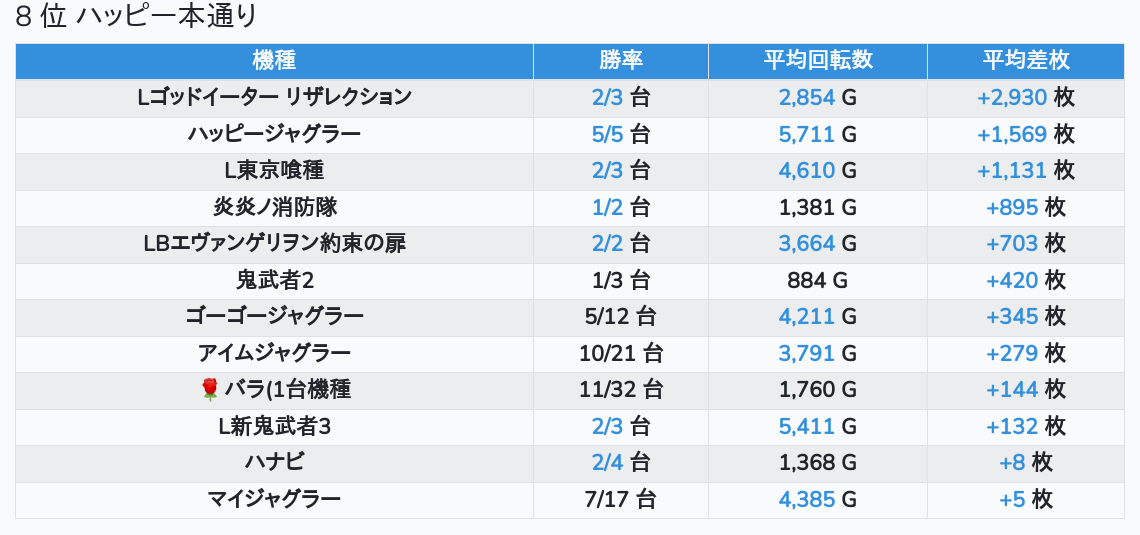This screenshot has height=535, width=1140.
Task: Click the 平均差枚 column header
Action: click(1025, 60)
